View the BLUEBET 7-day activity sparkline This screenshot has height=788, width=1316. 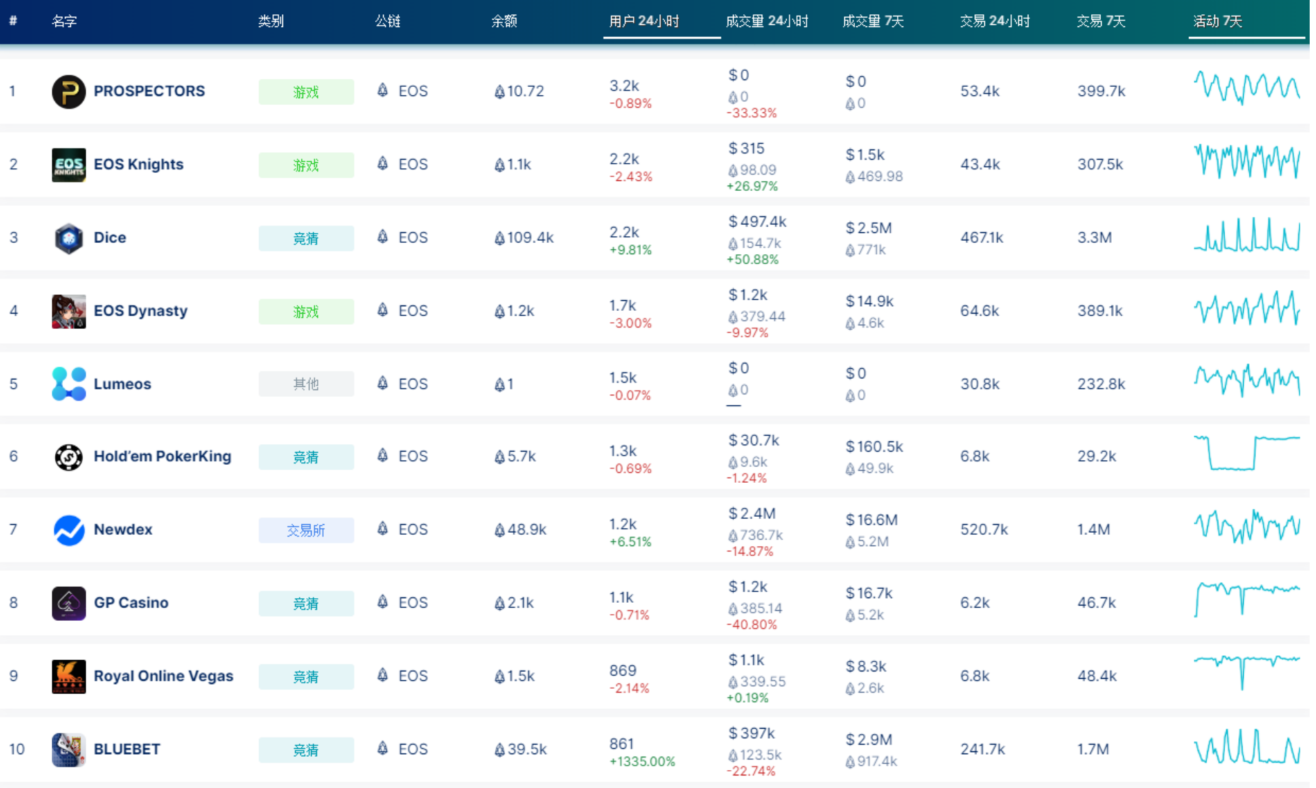1247,747
